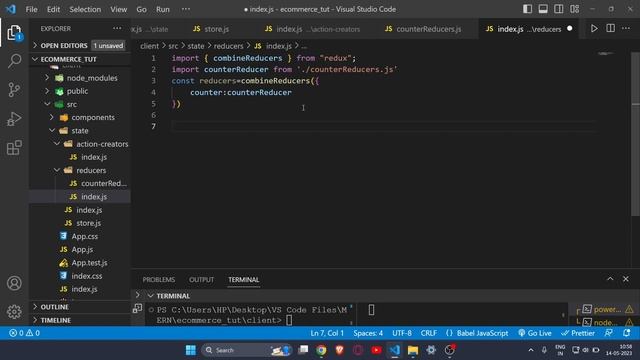Image resolution: width=640 pixels, height=360 pixels.
Task: Select the TERMINAL panel tab
Action: coord(243,280)
